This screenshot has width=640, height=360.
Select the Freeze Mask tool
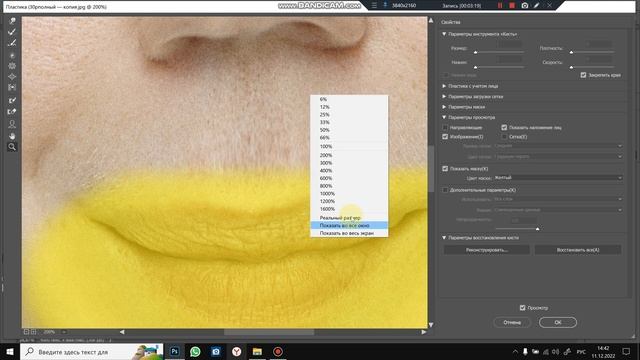12,100
